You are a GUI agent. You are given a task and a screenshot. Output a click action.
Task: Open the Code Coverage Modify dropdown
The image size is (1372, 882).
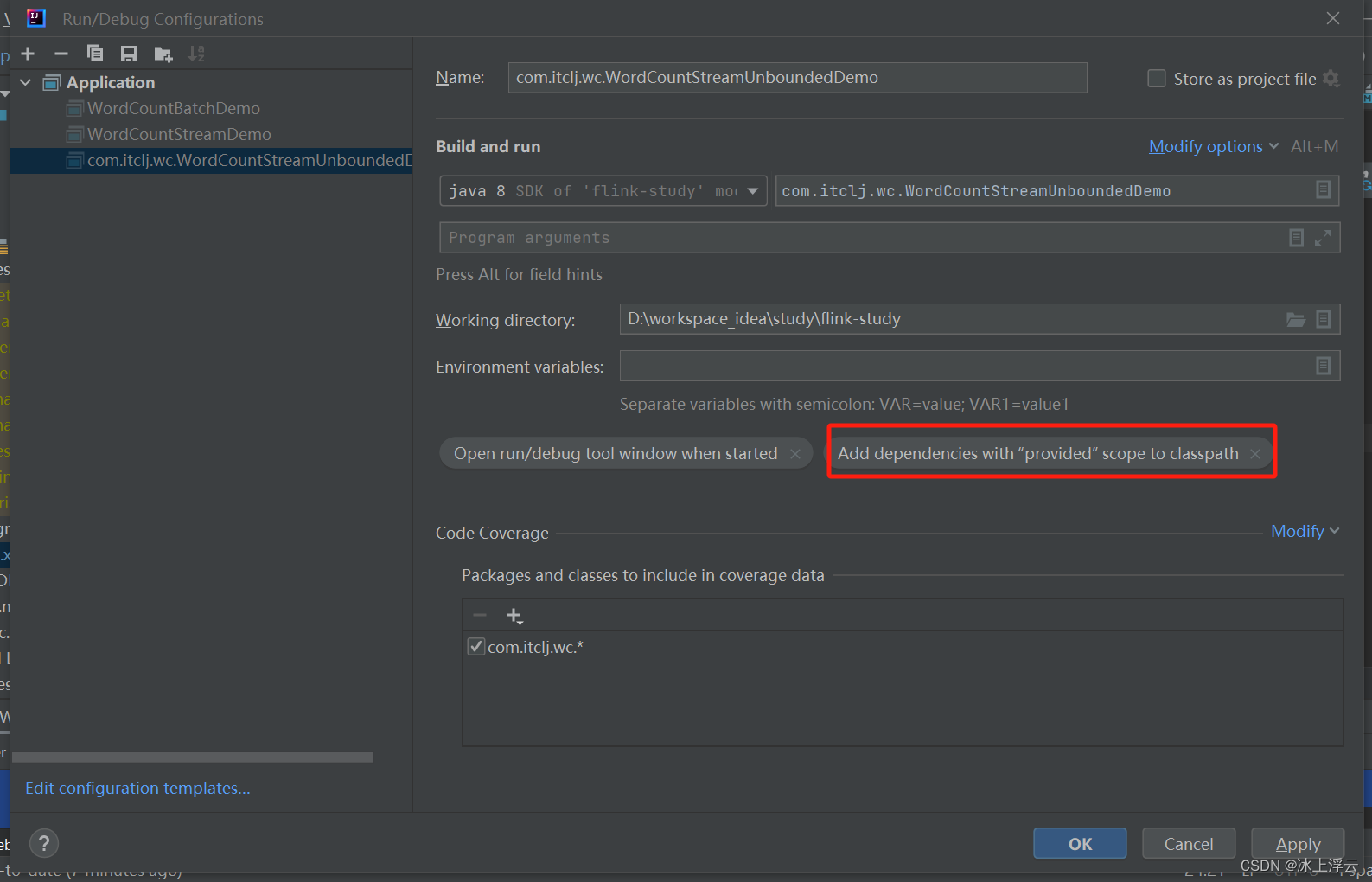point(1305,531)
